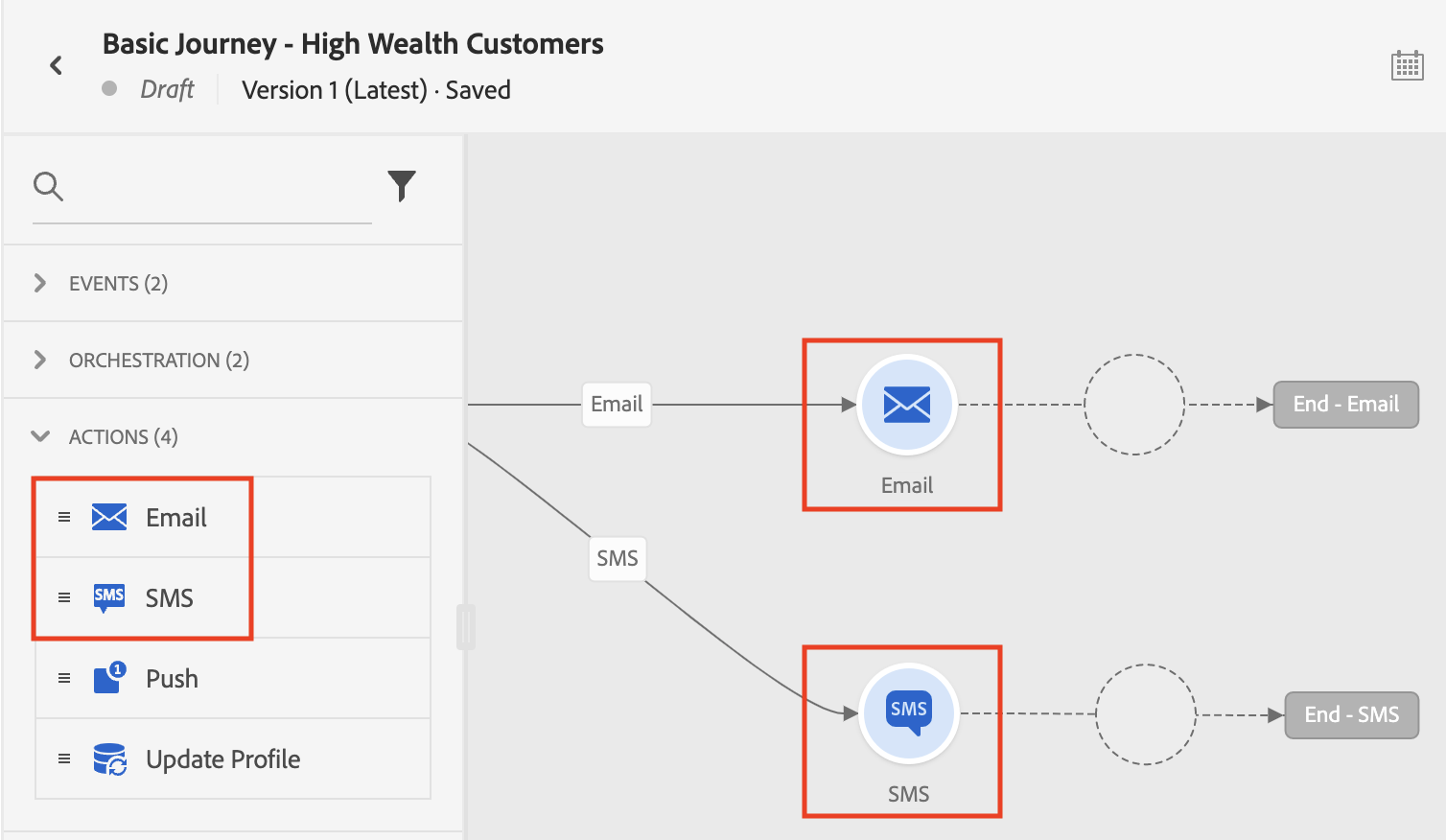This screenshot has height=840, width=1446.
Task: Click empty placeholder node after Email activity
Action: 1134,405
